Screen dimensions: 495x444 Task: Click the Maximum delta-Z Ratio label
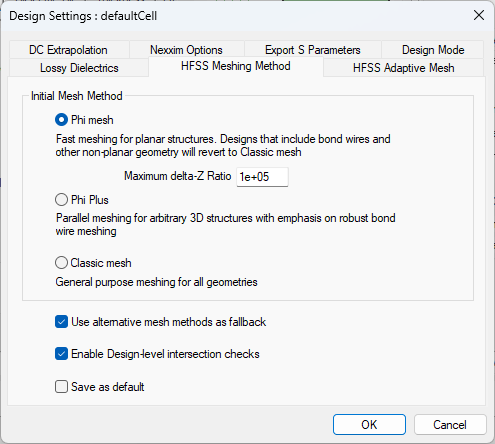click(x=178, y=176)
